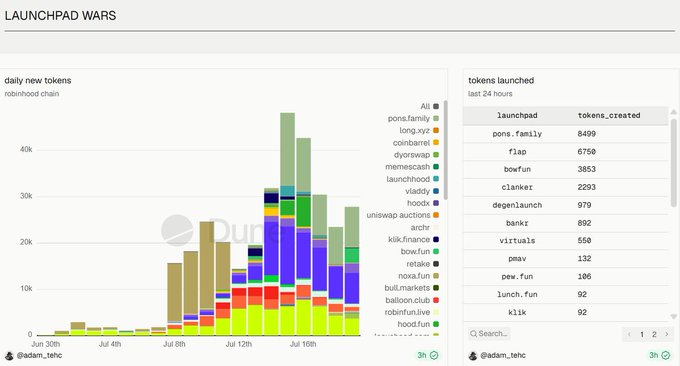Image resolution: width=680 pixels, height=366 pixels.
Task: Select the clanker table row
Action: pyautogui.click(x=566, y=187)
